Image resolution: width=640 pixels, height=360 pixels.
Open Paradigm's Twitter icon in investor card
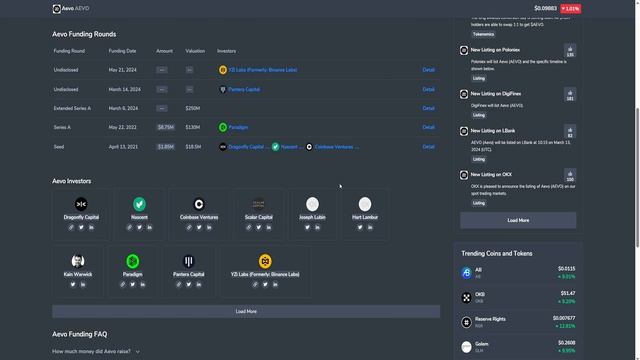[x=133, y=284]
